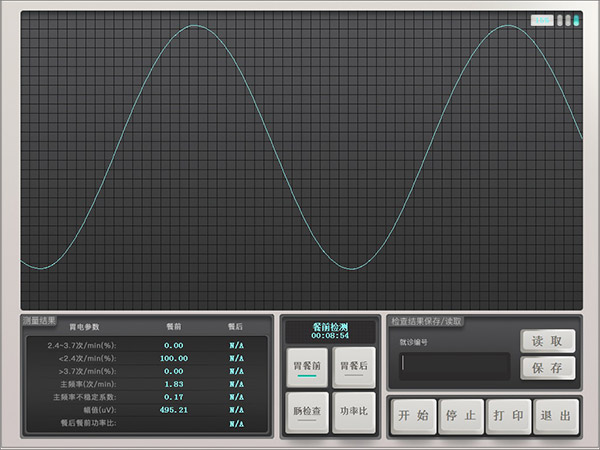The height and width of the screenshot is (450, 600).
Task: Select the 1.83 main frequency value
Action: [174, 384]
